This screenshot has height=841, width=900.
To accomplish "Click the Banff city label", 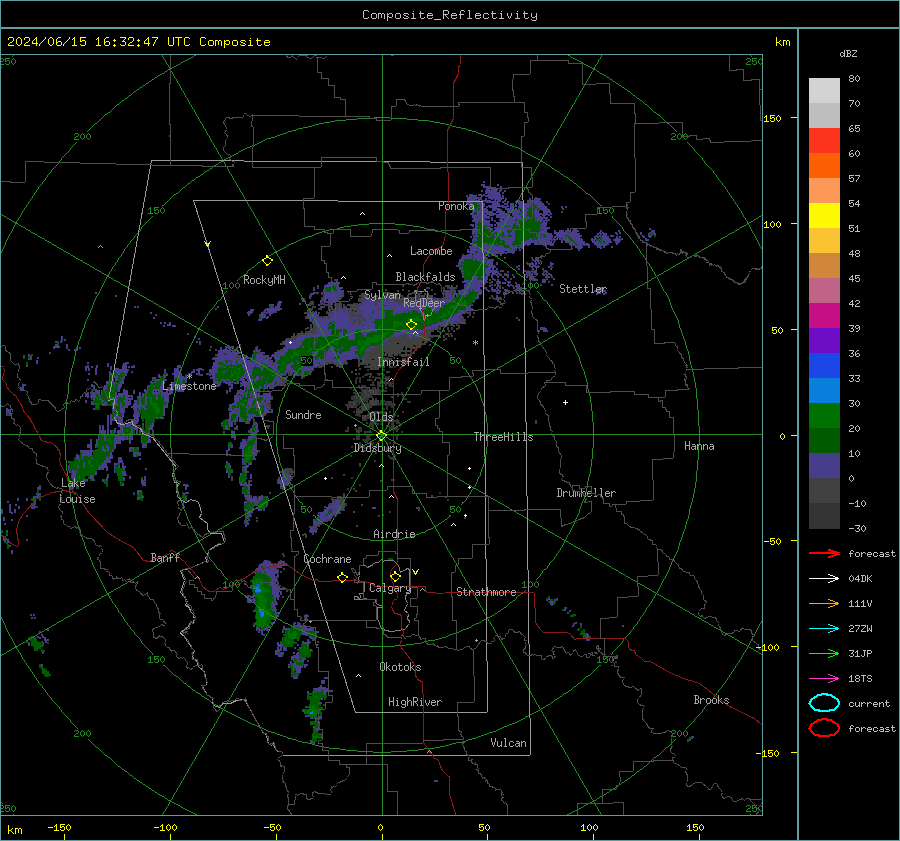I will (165, 557).
